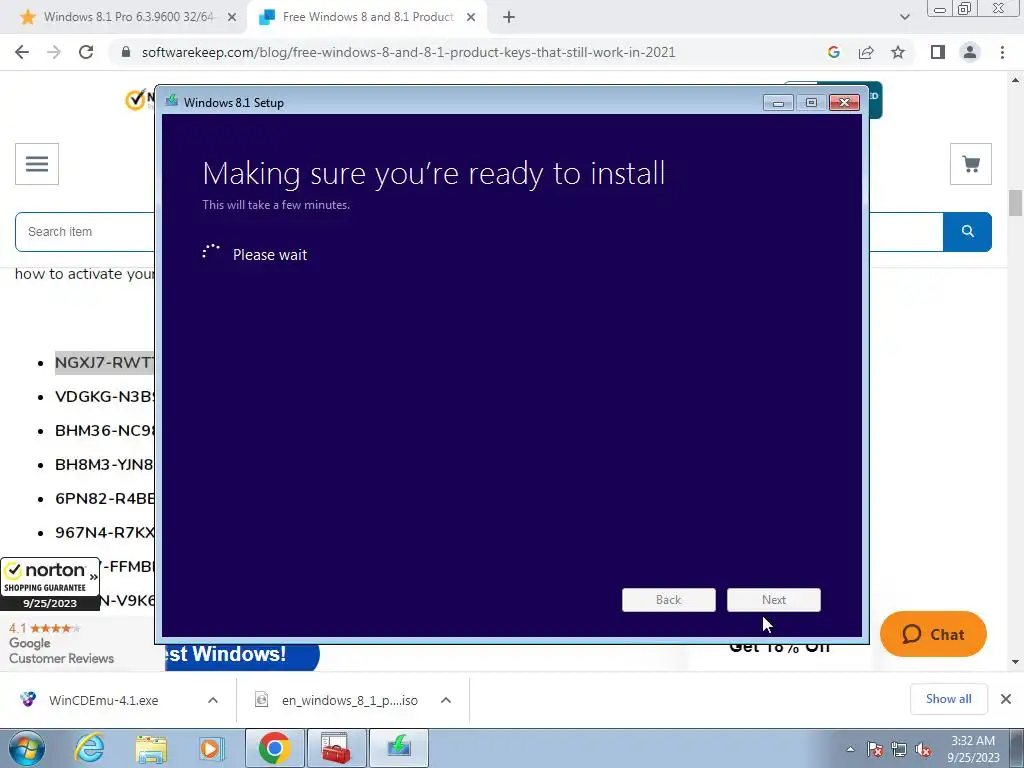Click the scrollbar down arrow
The width and height of the screenshot is (1024, 768).
[x=1016, y=662]
